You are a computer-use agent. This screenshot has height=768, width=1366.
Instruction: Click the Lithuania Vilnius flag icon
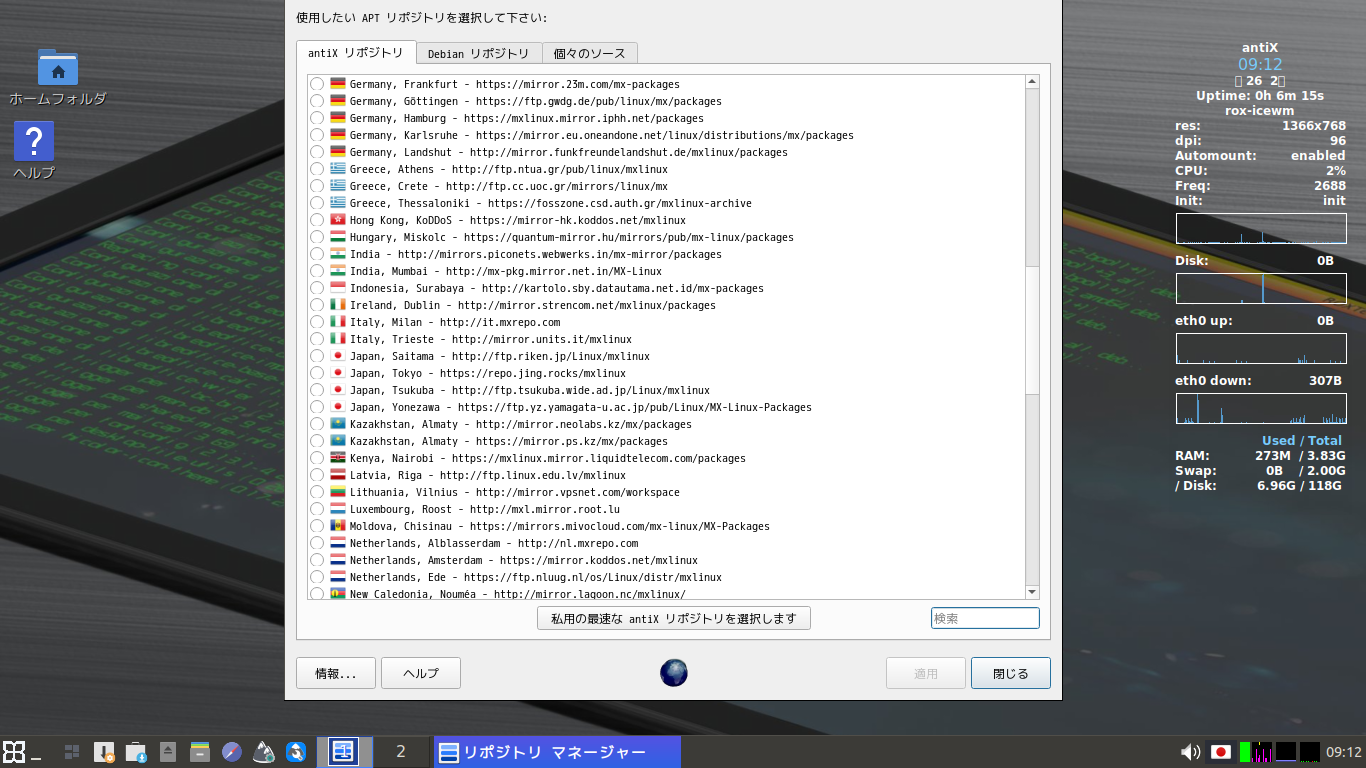338,492
